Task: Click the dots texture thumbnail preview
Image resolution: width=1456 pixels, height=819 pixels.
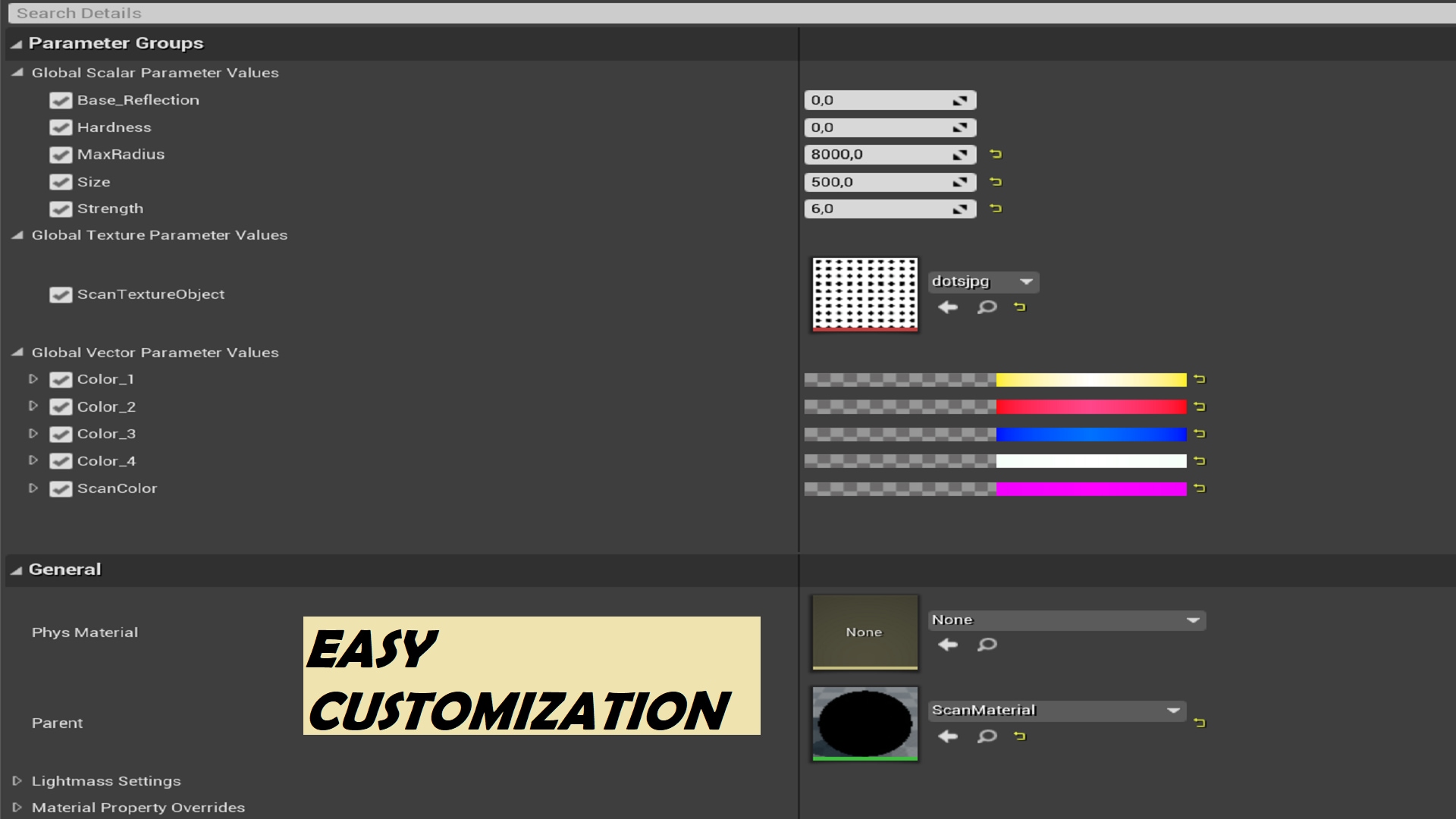Action: 864,293
